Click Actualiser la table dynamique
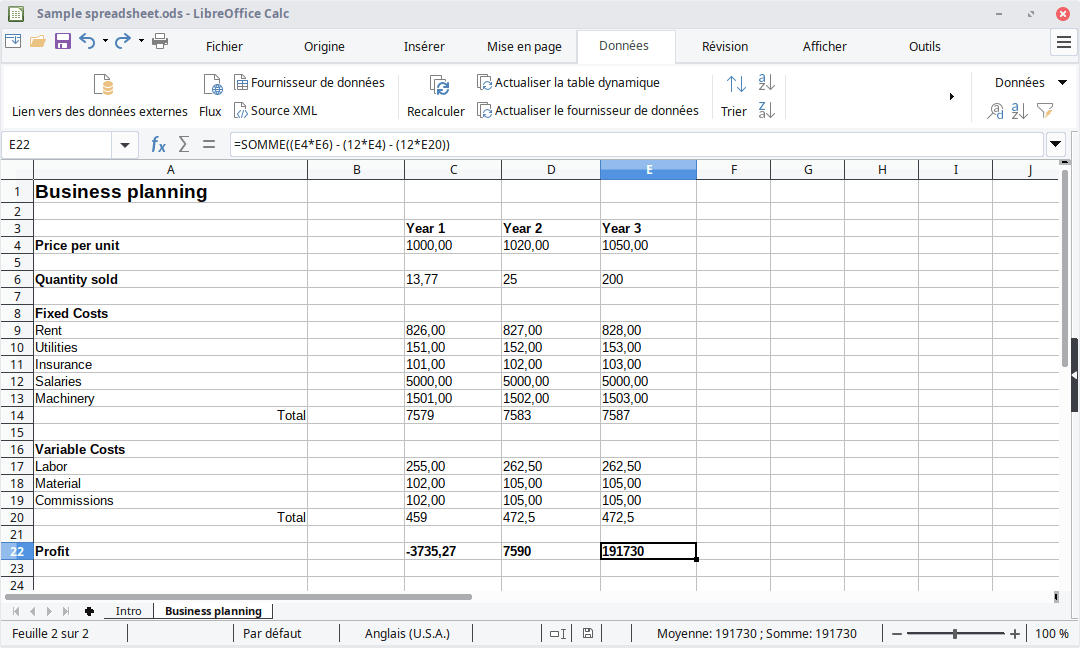Image resolution: width=1080 pixels, height=648 pixels. tap(568, 83)
